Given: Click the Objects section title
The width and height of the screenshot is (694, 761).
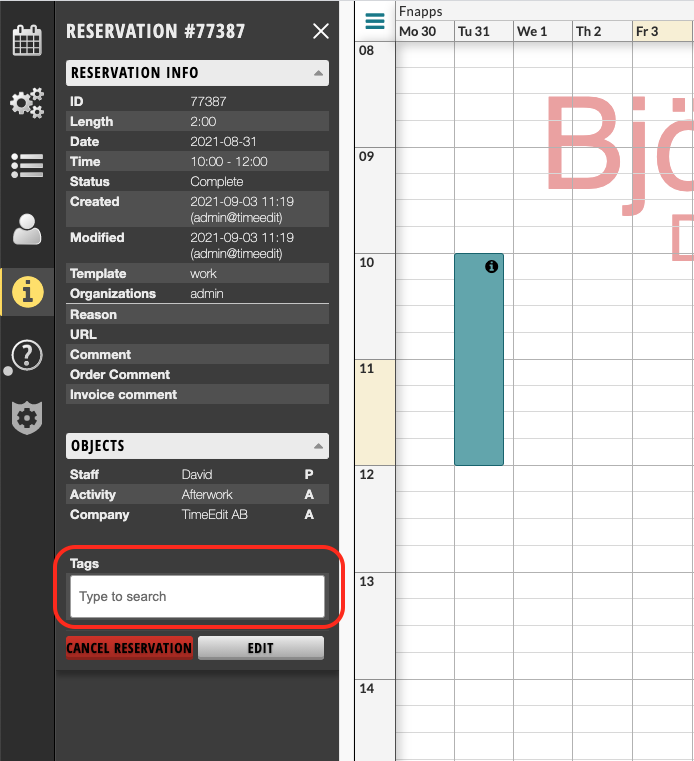Looking at the screenshot, I should (x=98, y=446).
